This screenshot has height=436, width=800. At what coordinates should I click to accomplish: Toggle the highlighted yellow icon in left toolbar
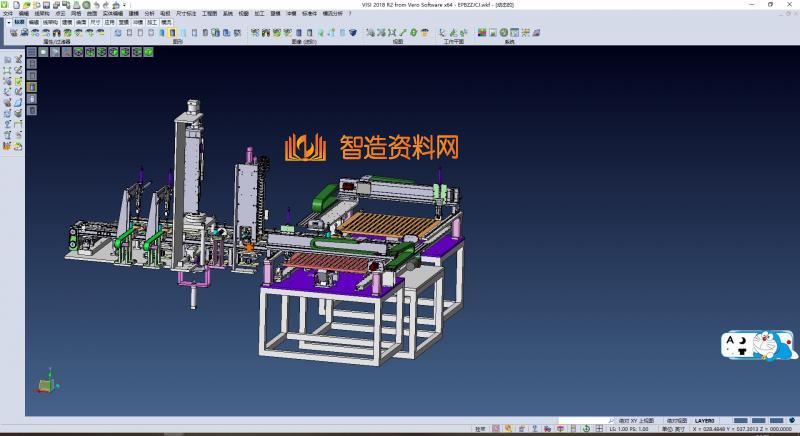click(x=31, y=87)
